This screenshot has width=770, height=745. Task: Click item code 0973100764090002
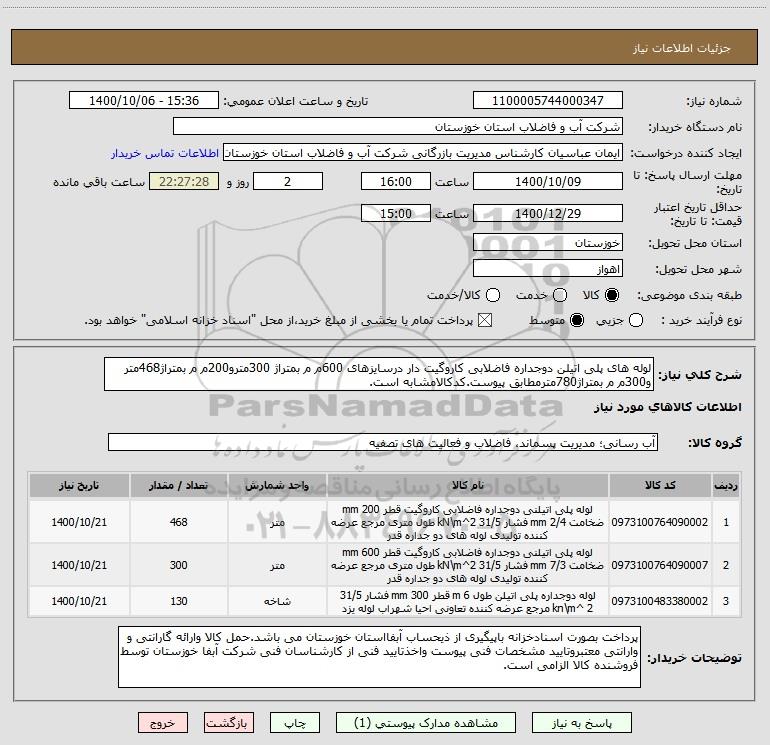click(x=660, y=522)
